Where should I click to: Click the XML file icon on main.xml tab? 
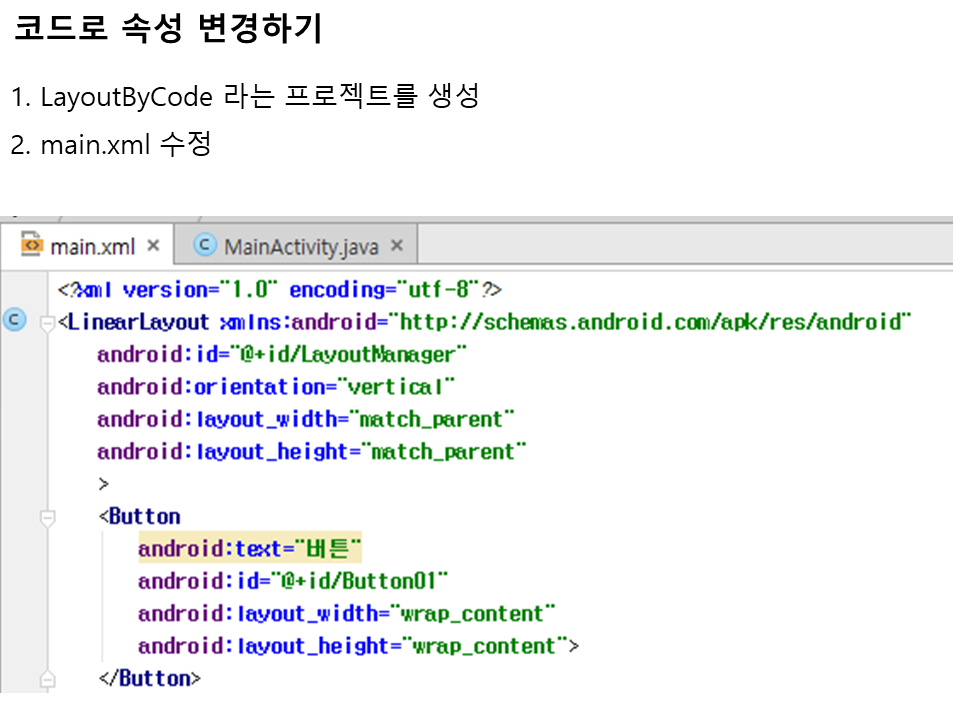(x=32, y=245)
